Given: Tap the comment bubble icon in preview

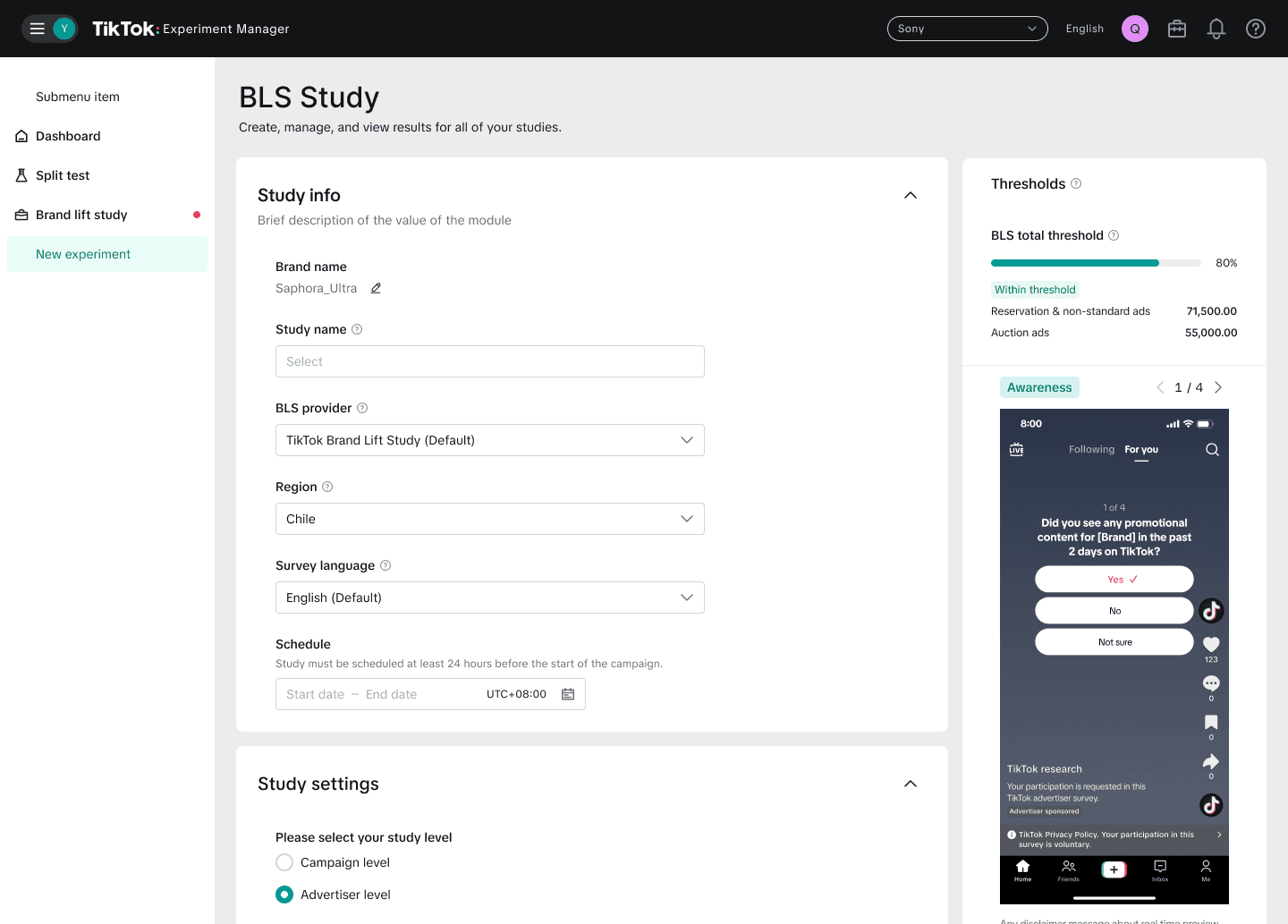Looking at the screenshot, I should click(1211, 683).
